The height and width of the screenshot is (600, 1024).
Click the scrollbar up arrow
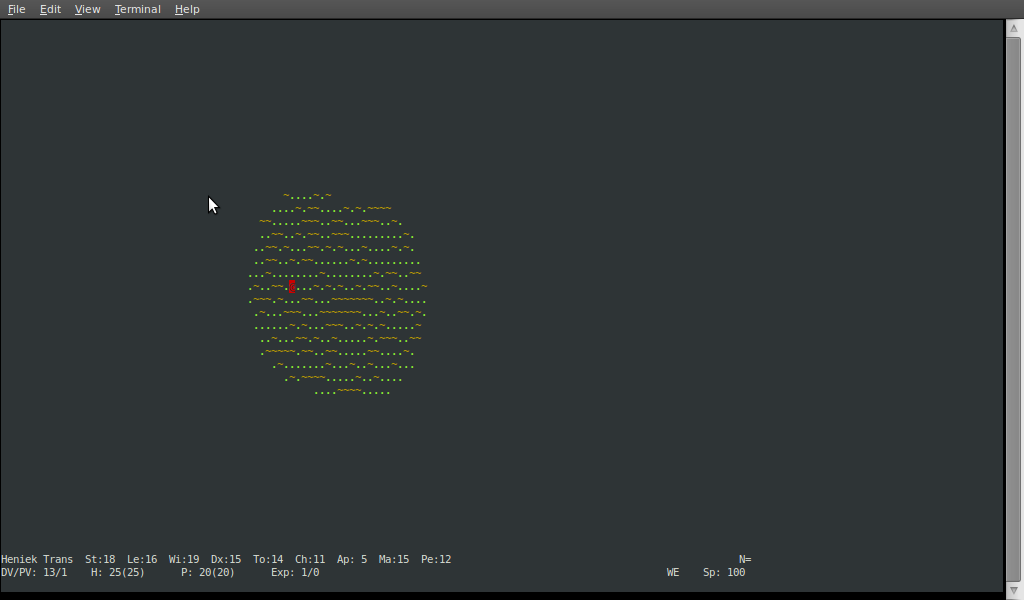pyautogui.click(x=1014, y=28)
